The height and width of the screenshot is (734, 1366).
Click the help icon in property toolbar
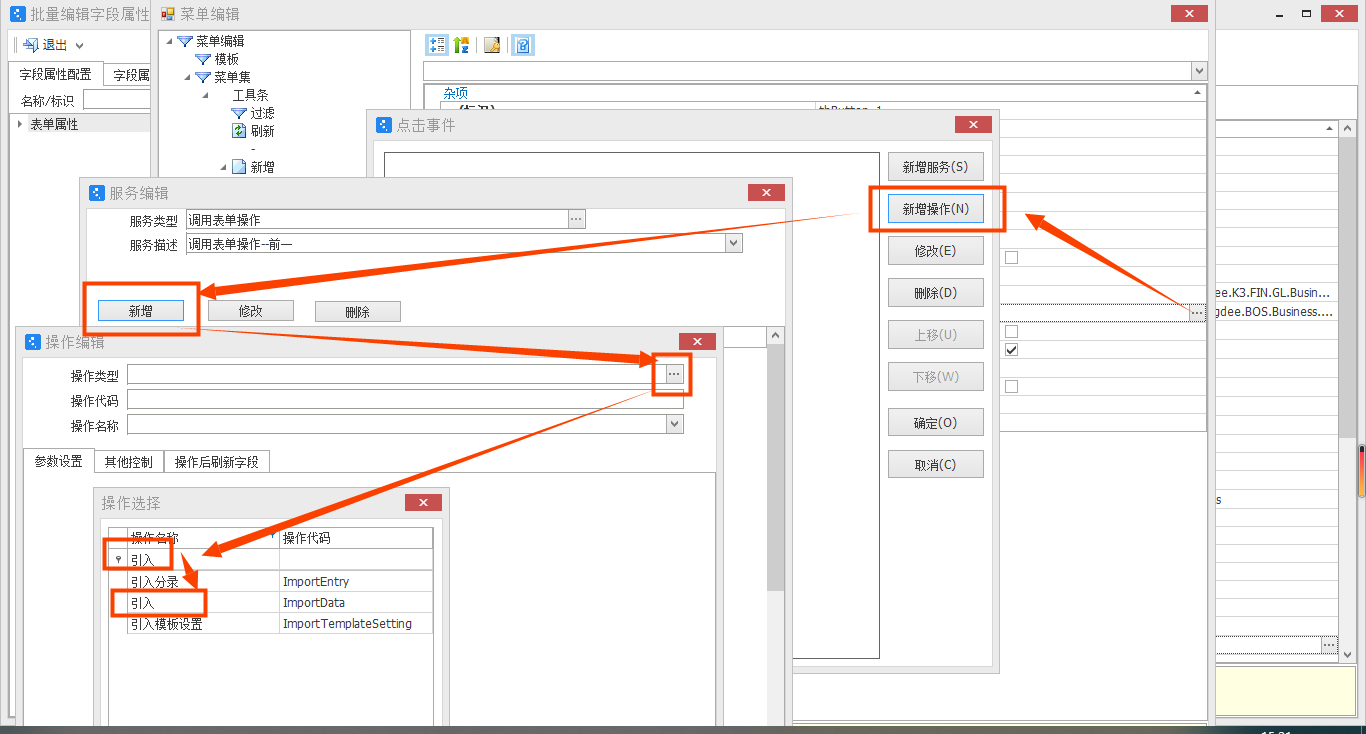tap(523, 45)
